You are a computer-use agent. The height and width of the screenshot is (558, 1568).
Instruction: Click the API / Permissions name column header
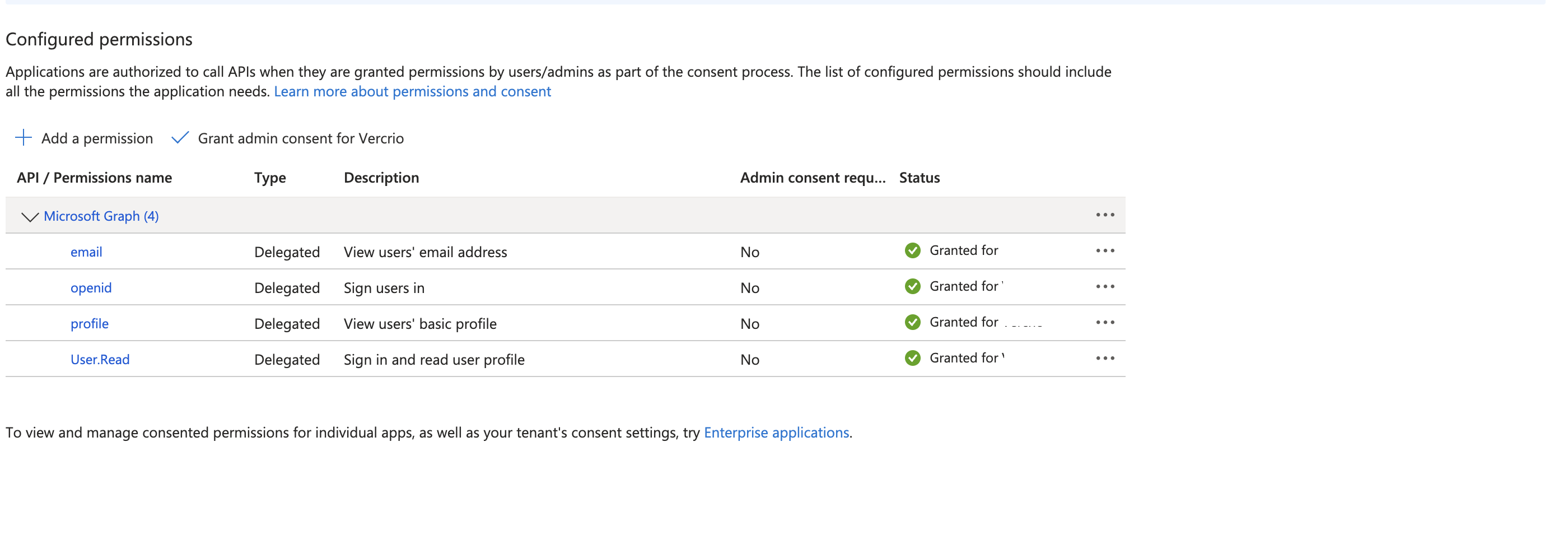point(94,178)
